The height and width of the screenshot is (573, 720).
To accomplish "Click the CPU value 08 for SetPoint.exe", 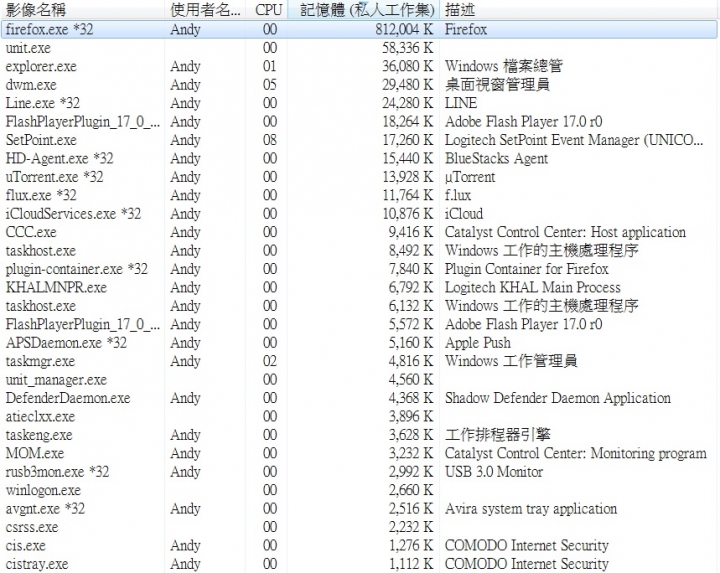I will (270, 140).
